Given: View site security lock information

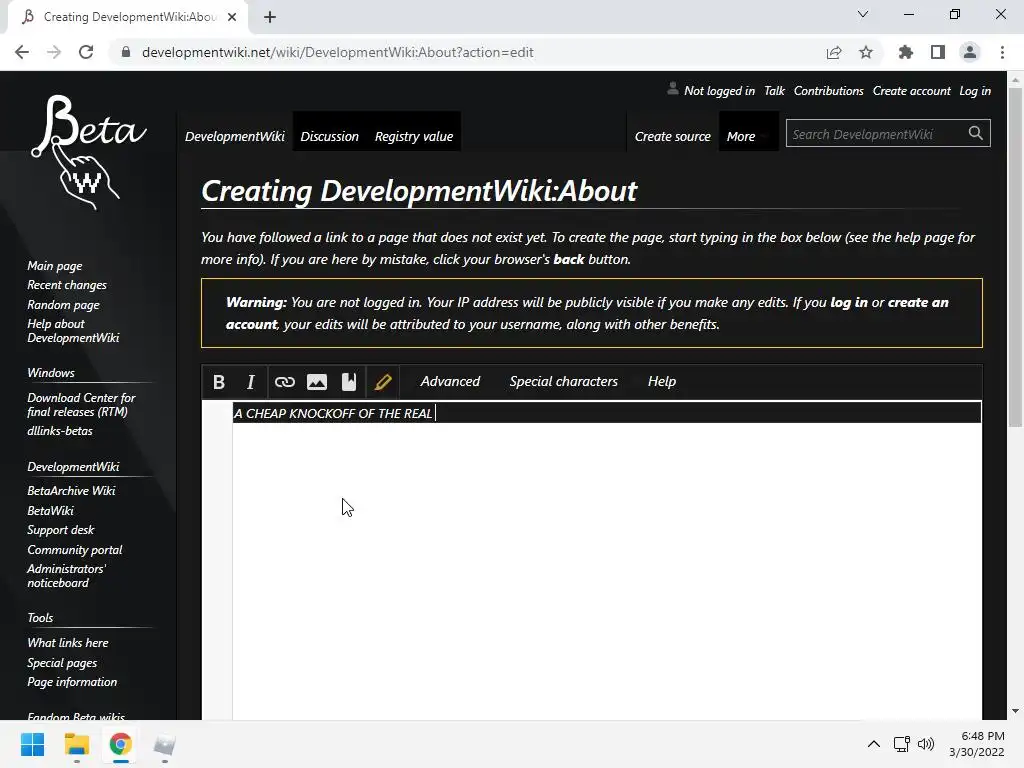Looking at the screenshot, I should (x=126, y=52).
